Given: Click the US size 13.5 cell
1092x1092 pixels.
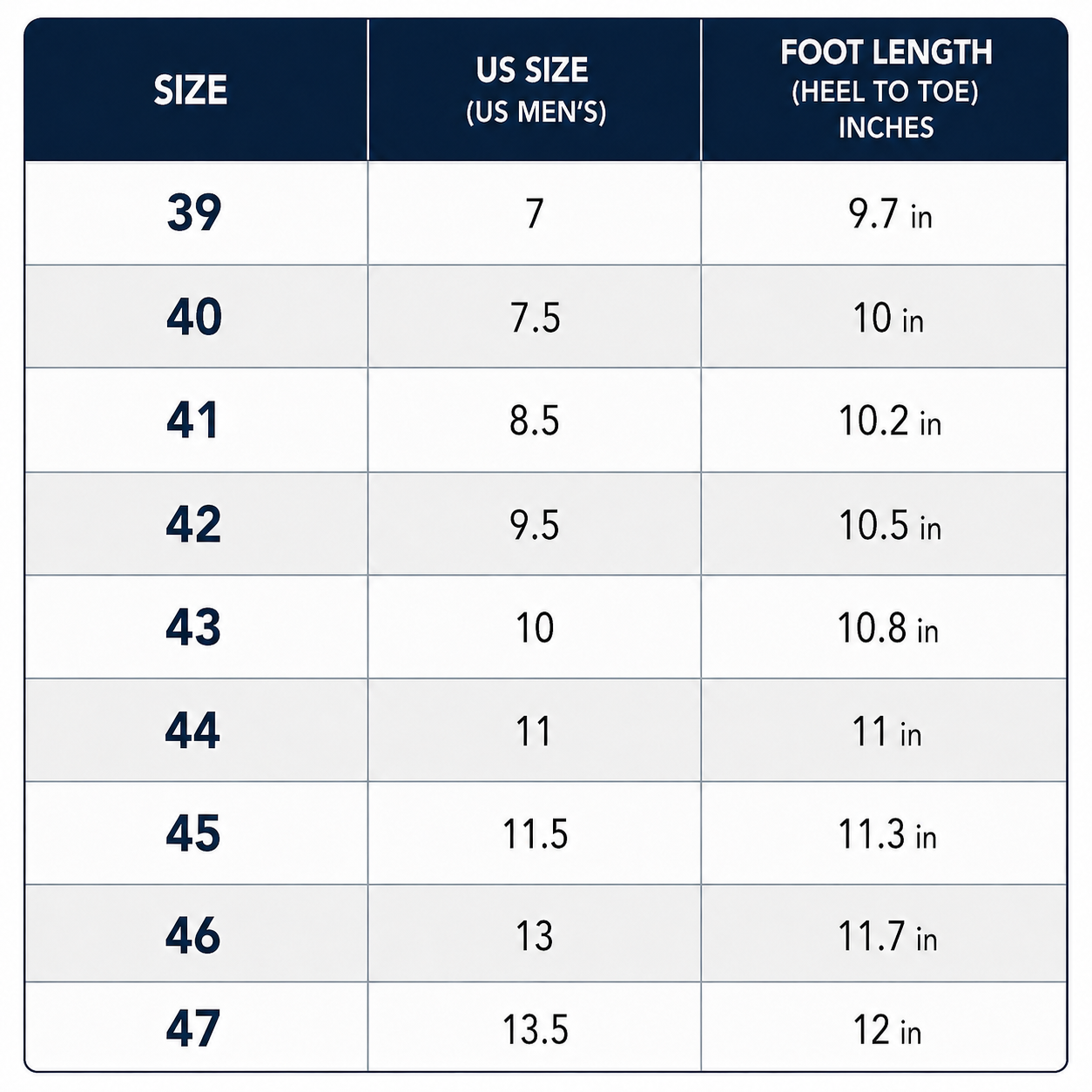Looking at the screenshot, I should pos(535,1030).
